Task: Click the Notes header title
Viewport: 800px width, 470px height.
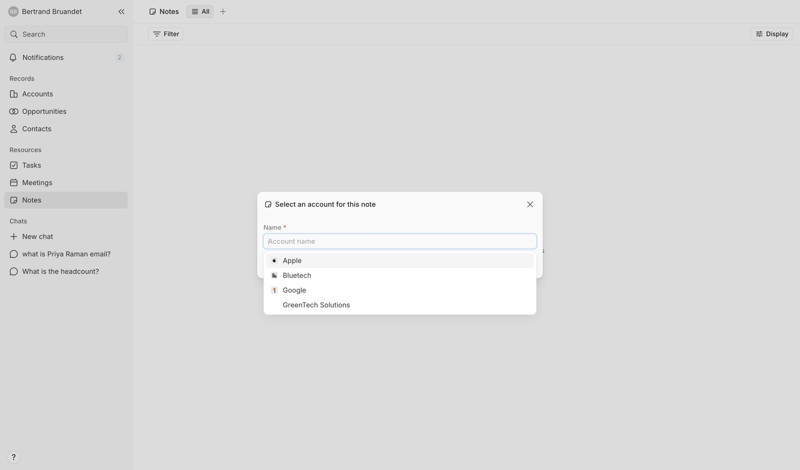Action: (169, 12)
